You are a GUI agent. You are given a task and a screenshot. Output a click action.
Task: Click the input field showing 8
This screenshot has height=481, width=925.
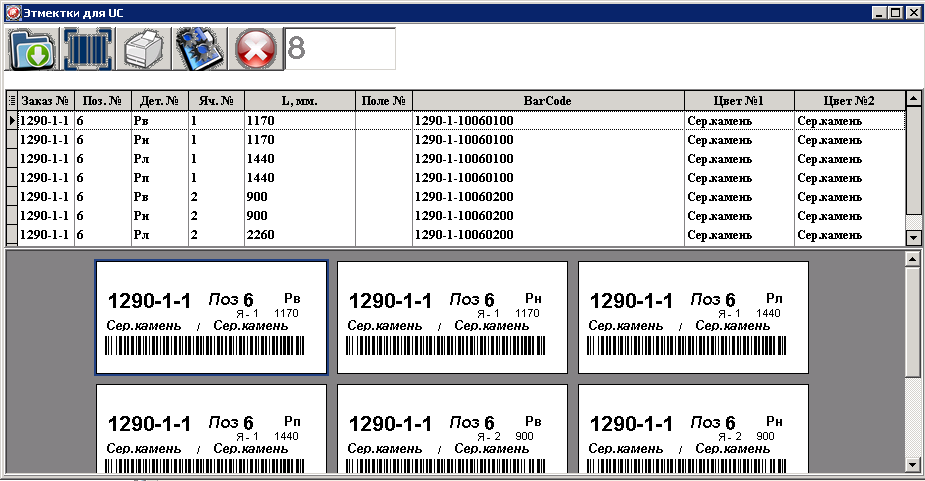point(340,48)
